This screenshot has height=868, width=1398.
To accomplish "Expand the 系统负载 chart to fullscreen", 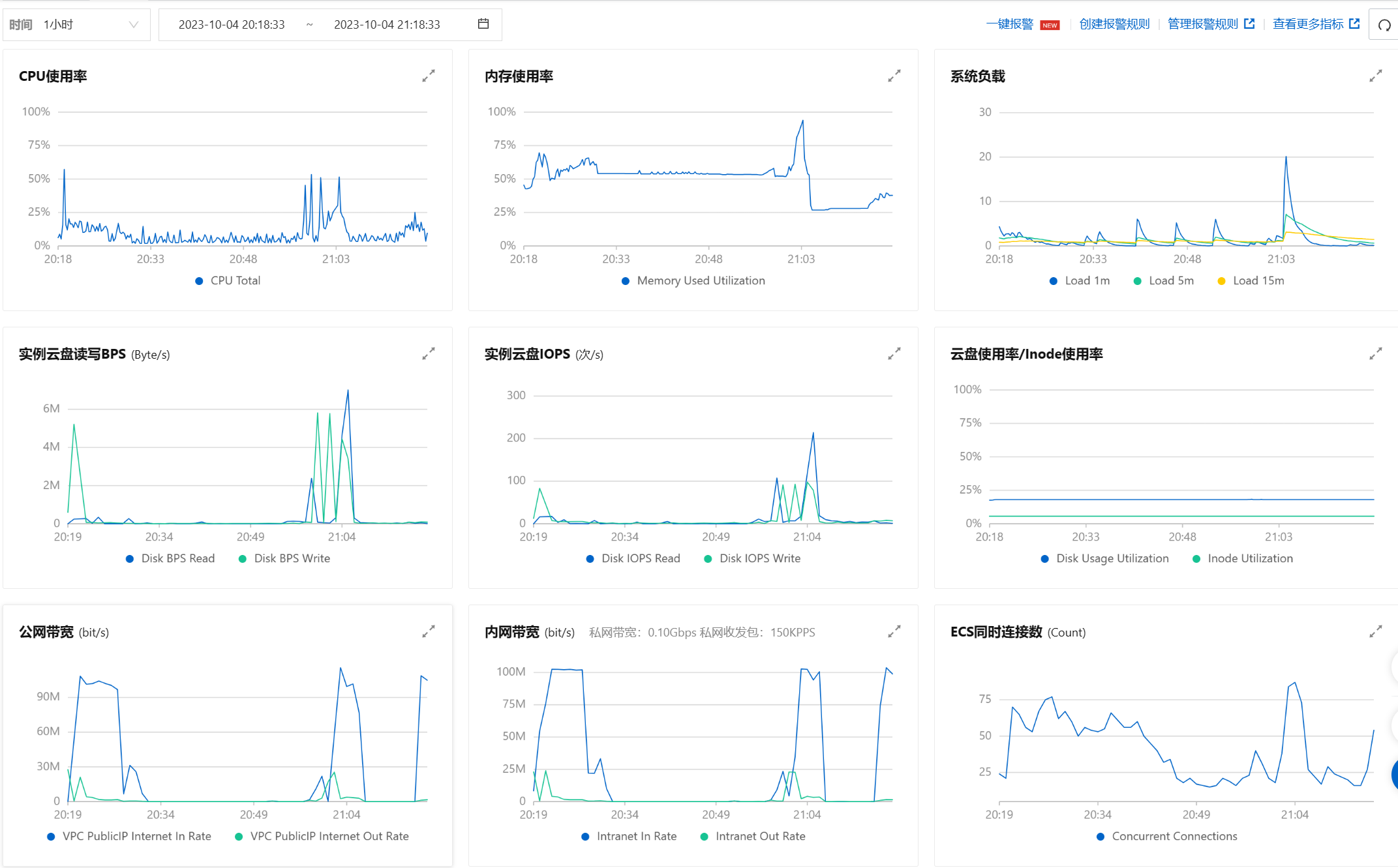I will point(1375,76).
